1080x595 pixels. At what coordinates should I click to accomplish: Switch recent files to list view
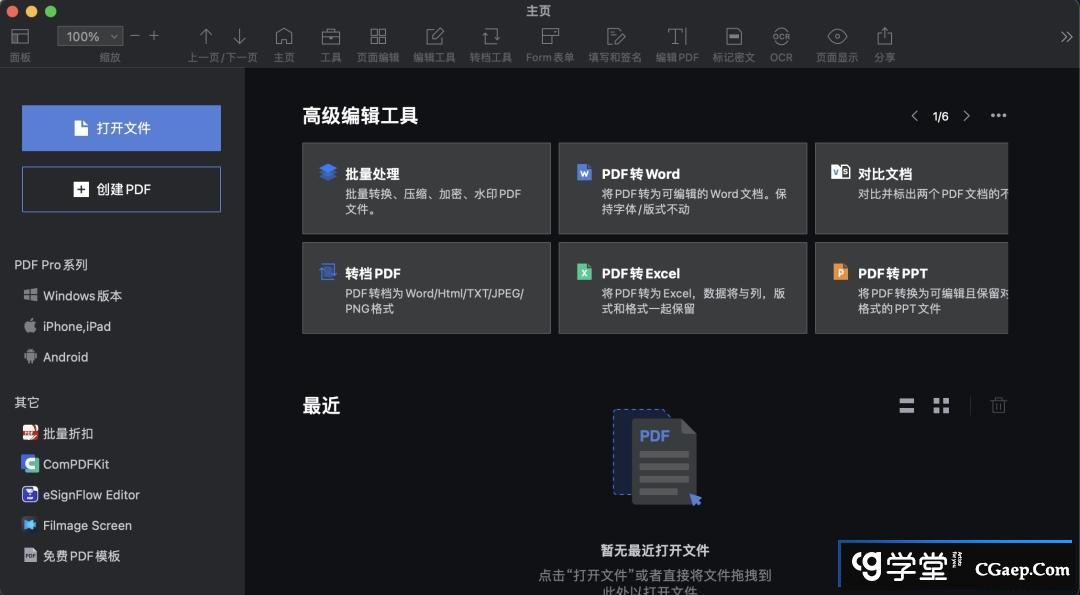click(x=907, y=405)
